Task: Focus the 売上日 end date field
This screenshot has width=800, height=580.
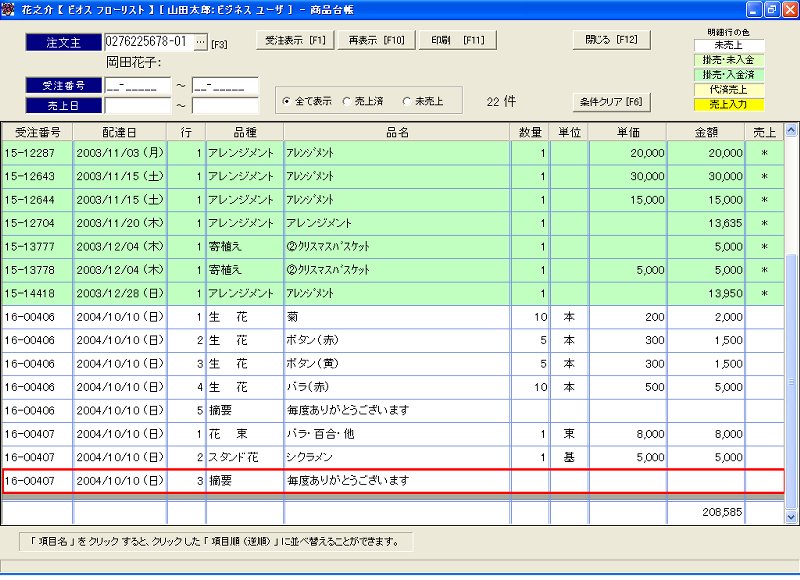Action: (x=225, y=106)
